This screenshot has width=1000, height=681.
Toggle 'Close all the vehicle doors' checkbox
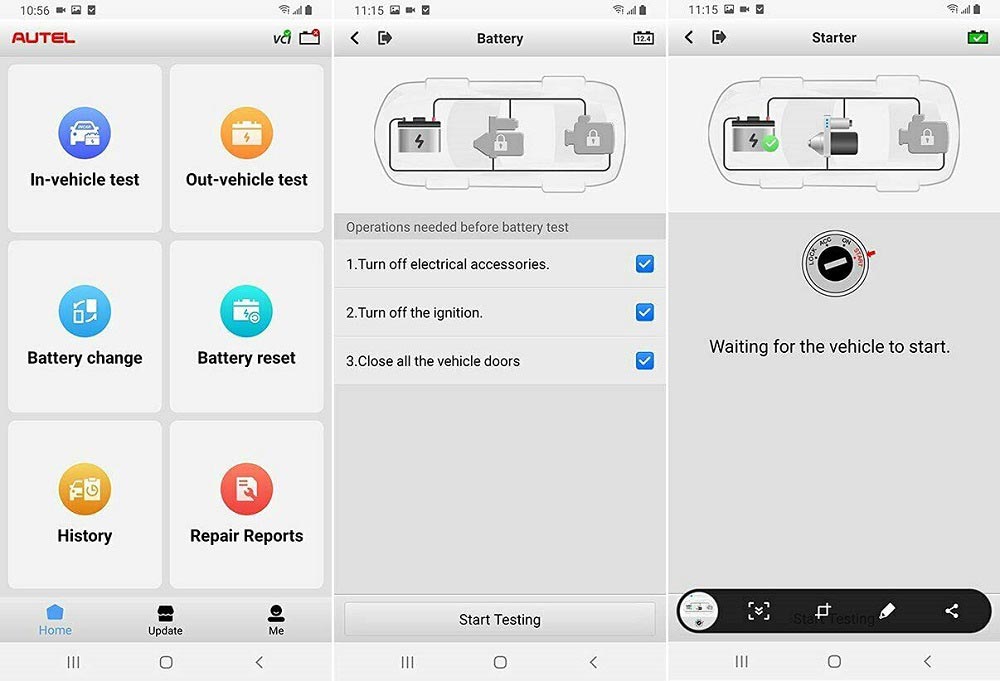pos(644,360)
